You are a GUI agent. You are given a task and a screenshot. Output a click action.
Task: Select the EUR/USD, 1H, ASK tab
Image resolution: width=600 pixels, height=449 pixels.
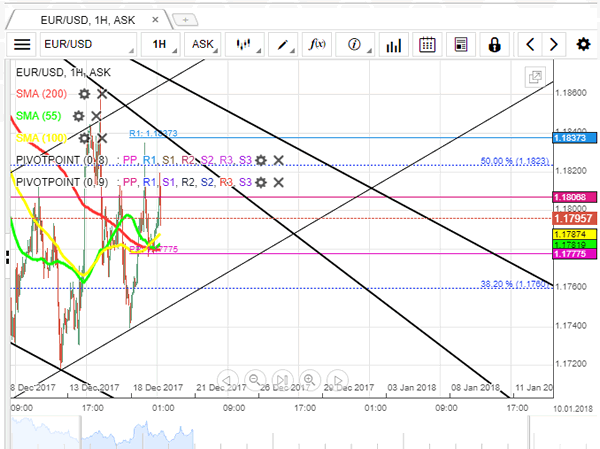click(x=88, y=20)
